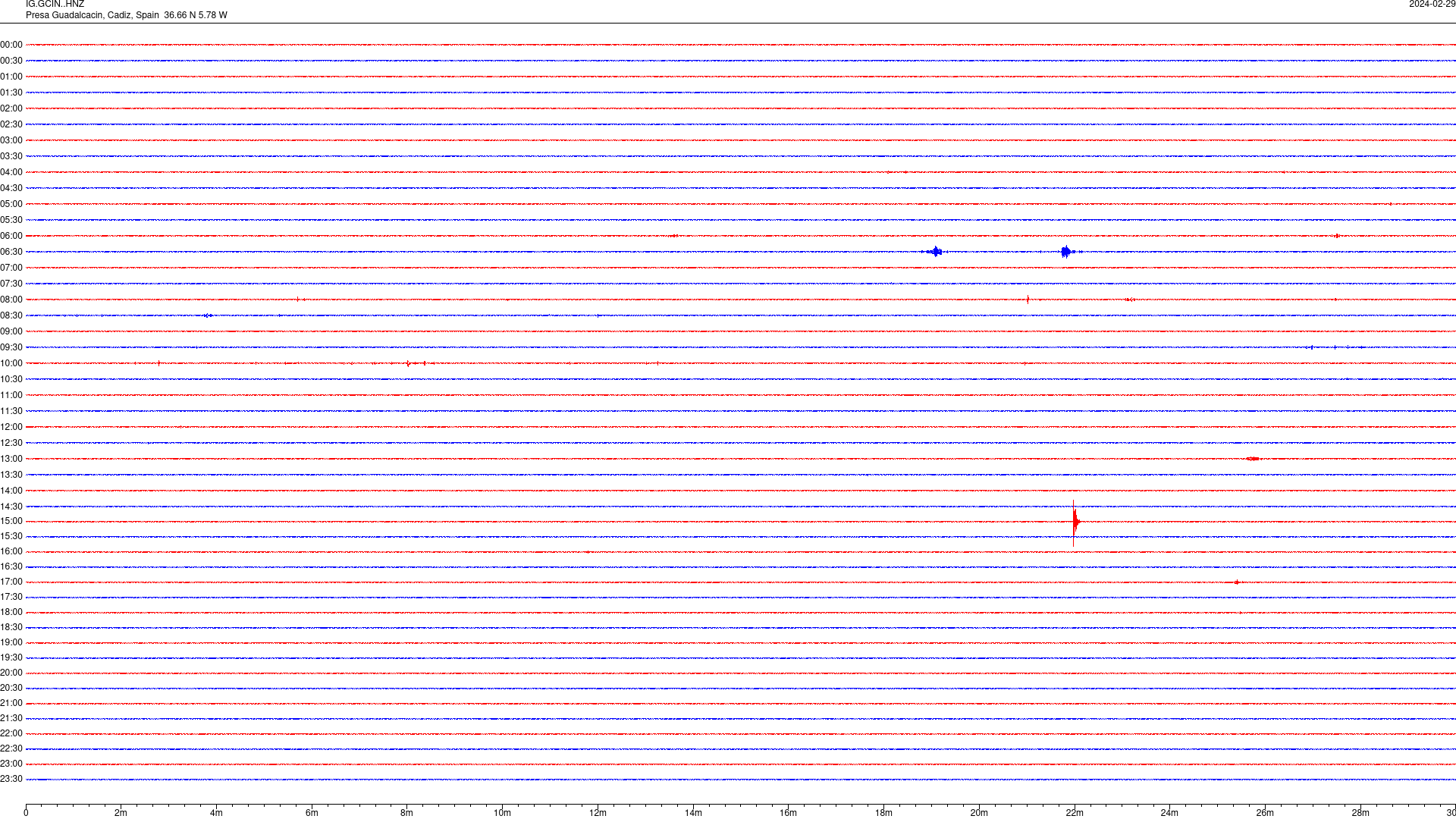The image size is (1456, 819).
Task: Click the 28m tick label on the time axis
Action: (x=1360, y=813)
